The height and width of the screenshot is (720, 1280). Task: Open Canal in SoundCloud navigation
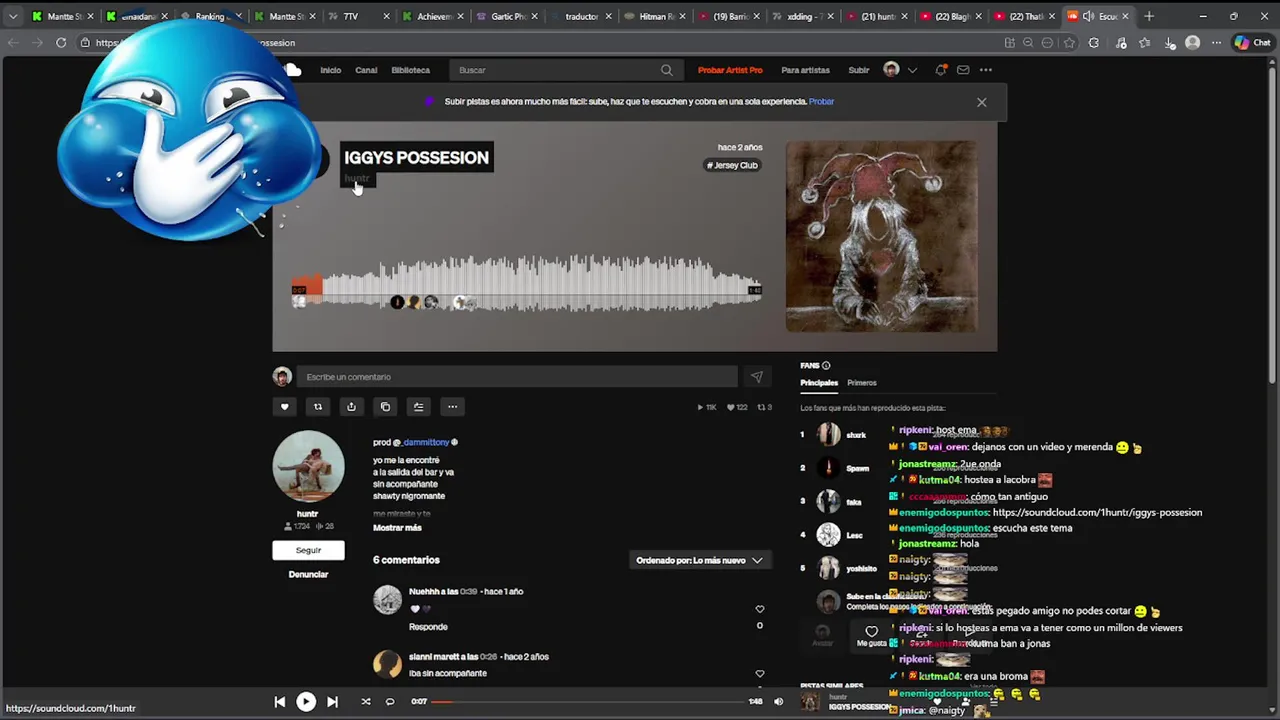(x=366, y=70)
